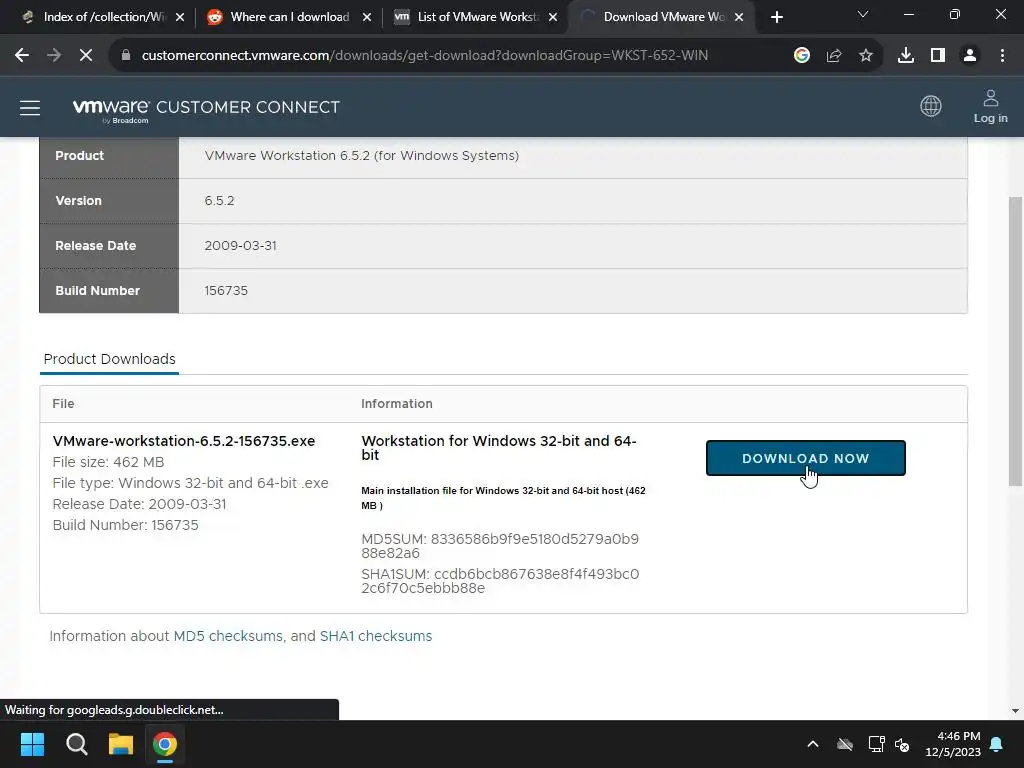The width and height of the screenshot is (1024, 768).
Task: Go back to the previous page
Action: point(22,56)
